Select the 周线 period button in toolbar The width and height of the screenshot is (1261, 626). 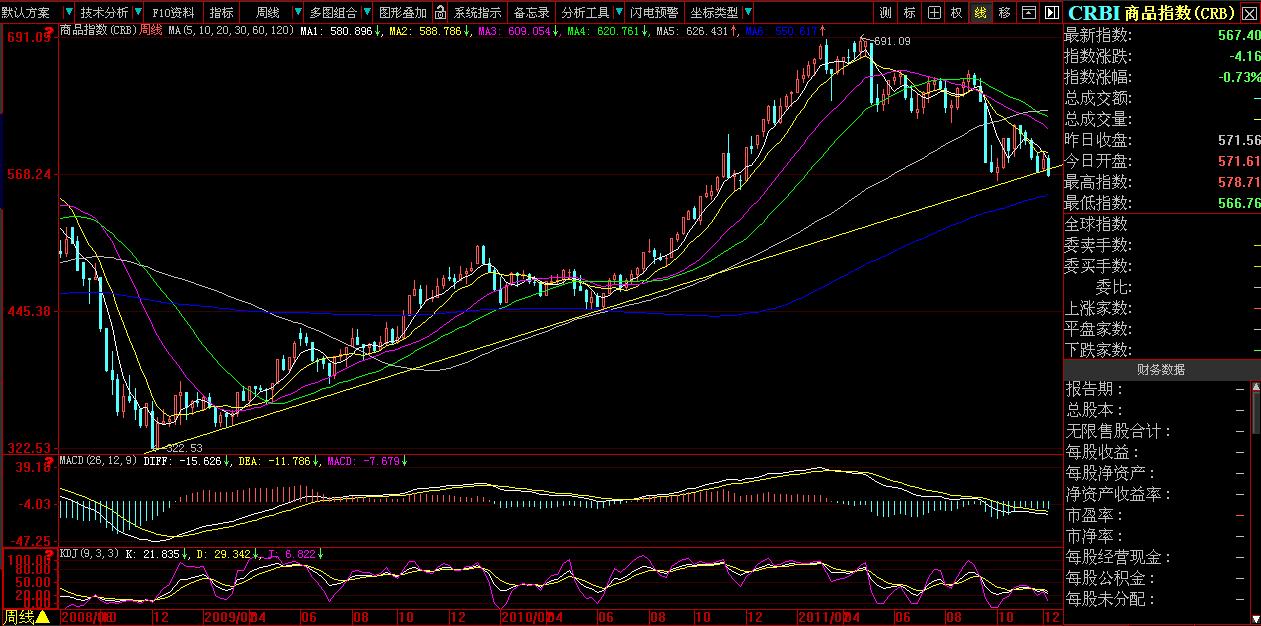pos(268,13)
